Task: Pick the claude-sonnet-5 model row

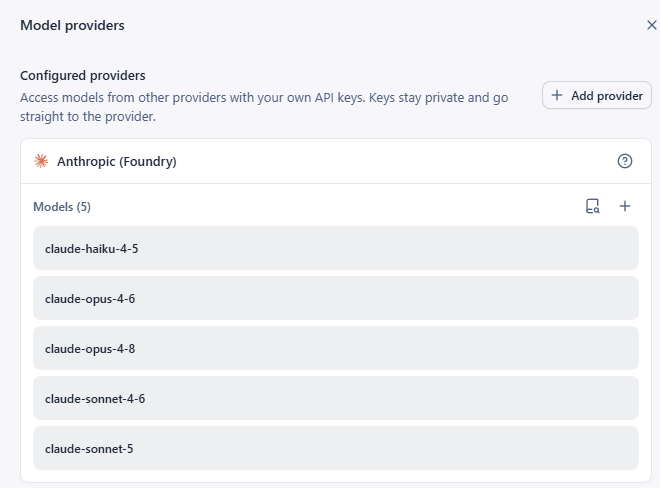Action: 336,448
